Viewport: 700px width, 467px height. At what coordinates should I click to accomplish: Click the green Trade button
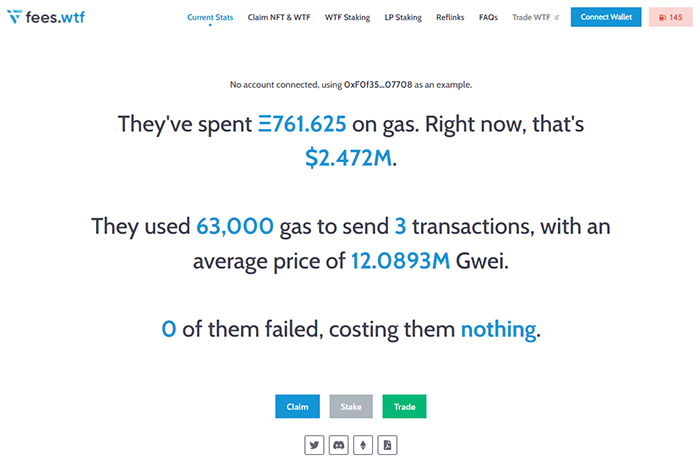(x=404, y=406)
